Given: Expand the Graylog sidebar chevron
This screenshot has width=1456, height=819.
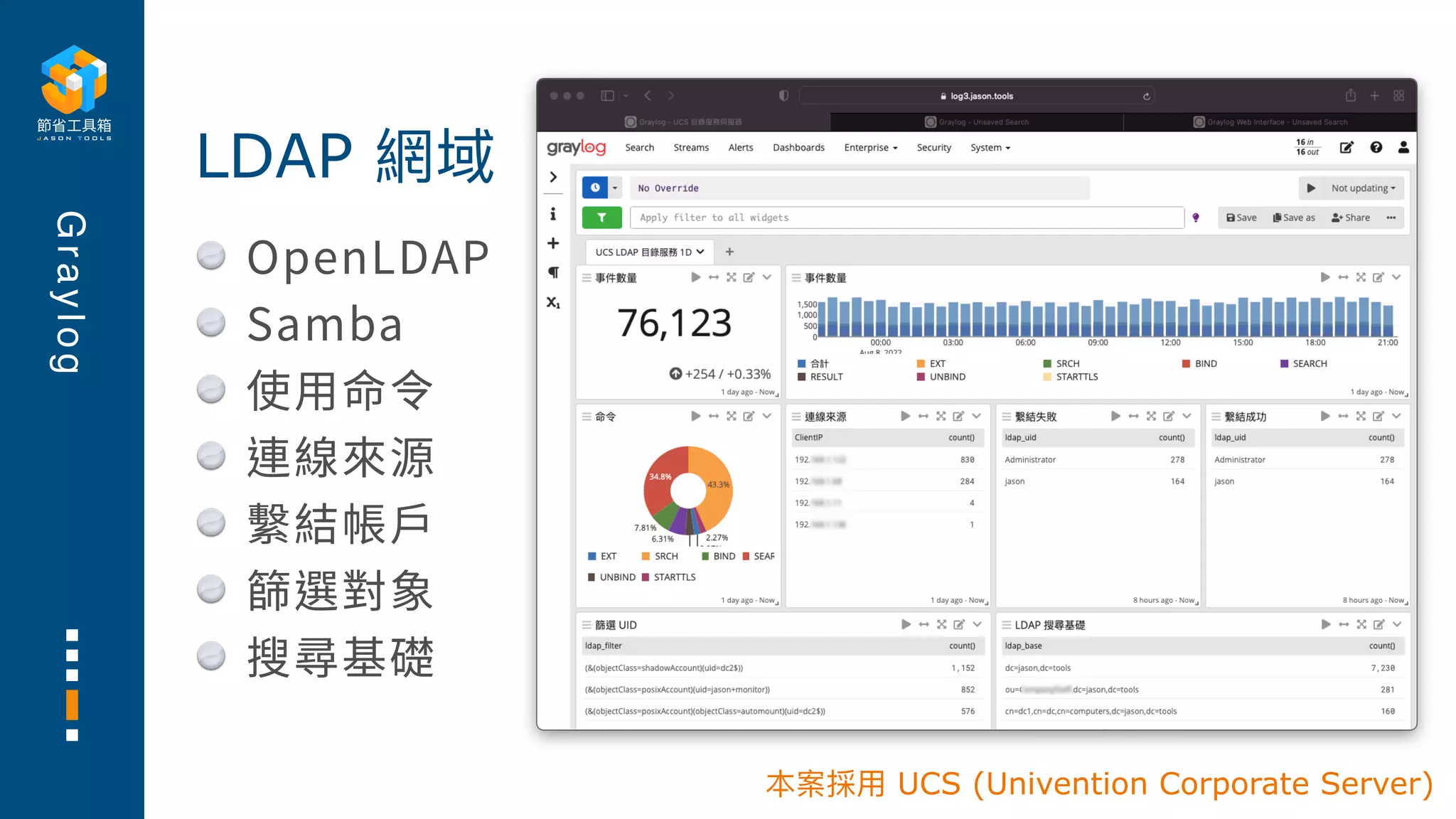Looking at the screenshot, I should coord(553,177).
